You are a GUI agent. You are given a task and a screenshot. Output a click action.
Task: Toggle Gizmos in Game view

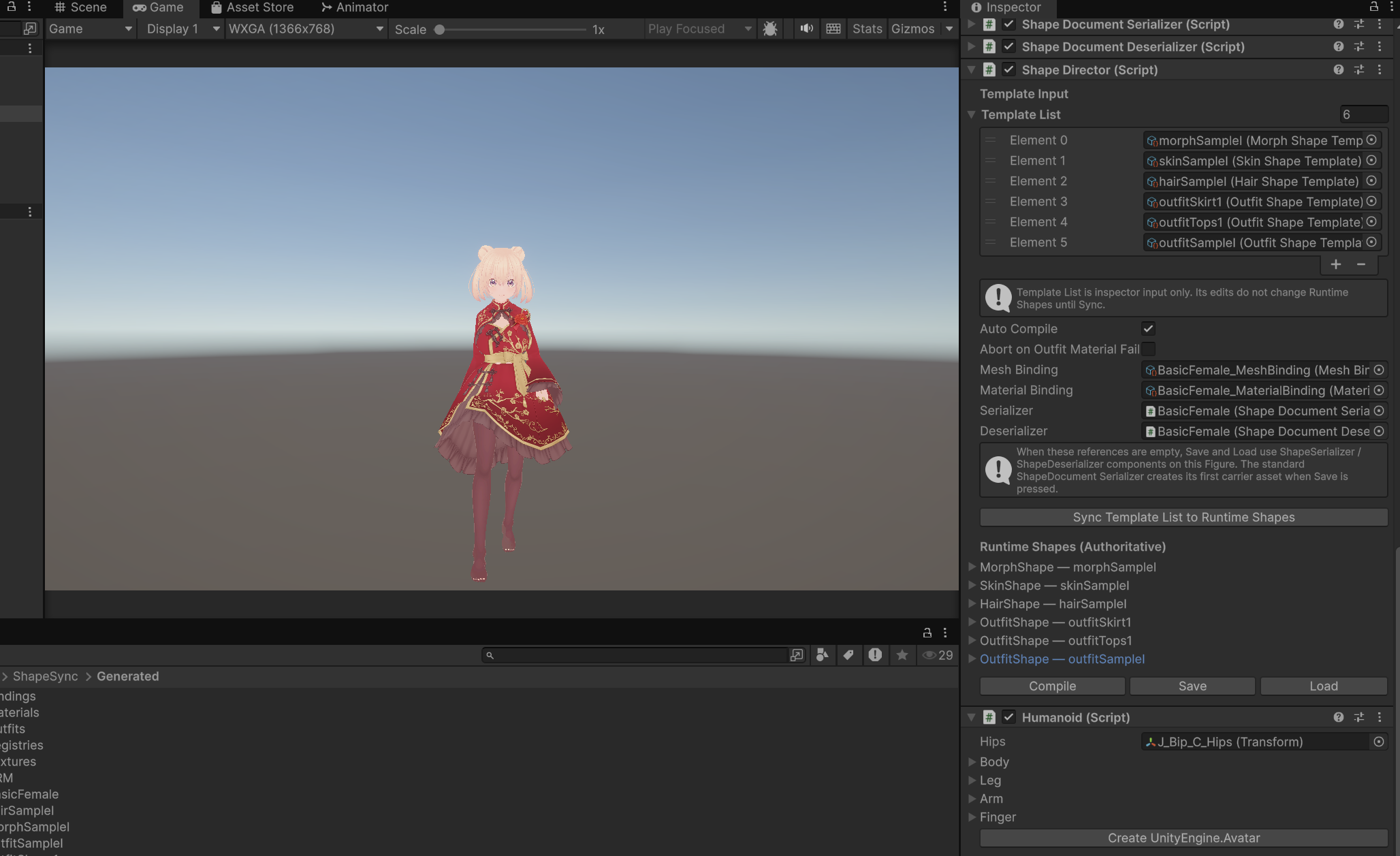click(x=912, y=29)
